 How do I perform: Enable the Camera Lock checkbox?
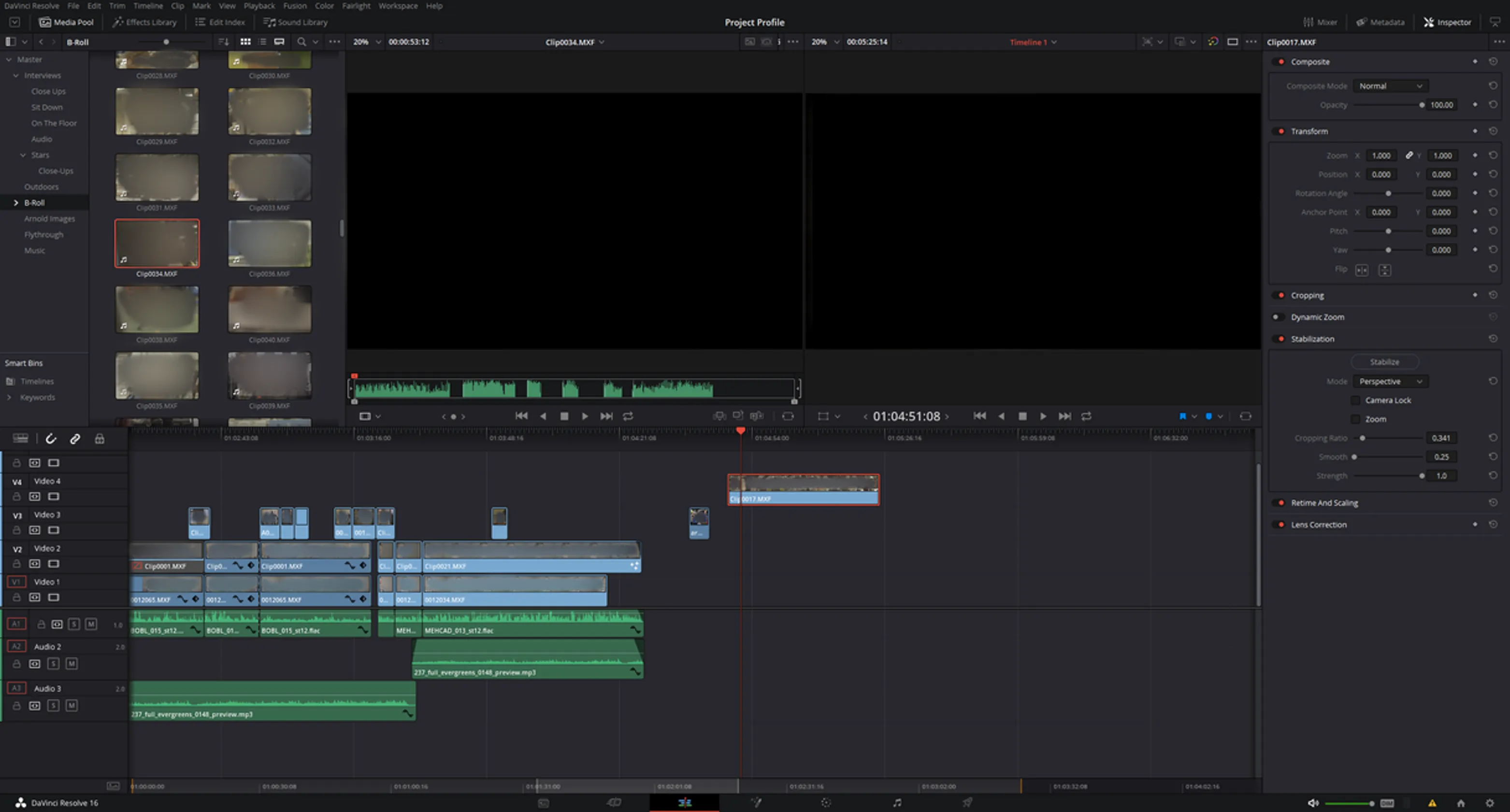1355,400
